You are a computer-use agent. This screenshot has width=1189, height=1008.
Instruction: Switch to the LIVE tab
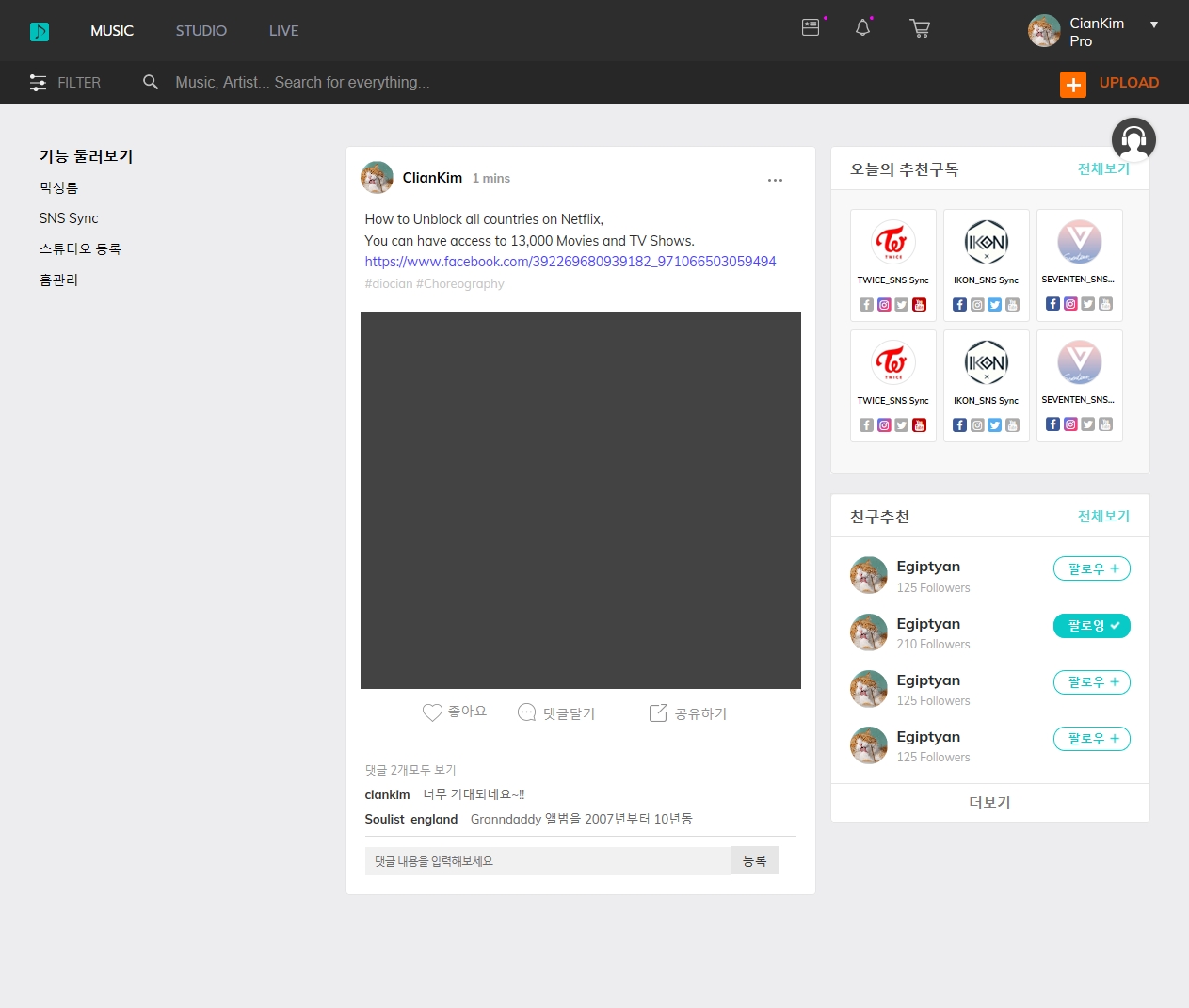(x=283, y=31)
